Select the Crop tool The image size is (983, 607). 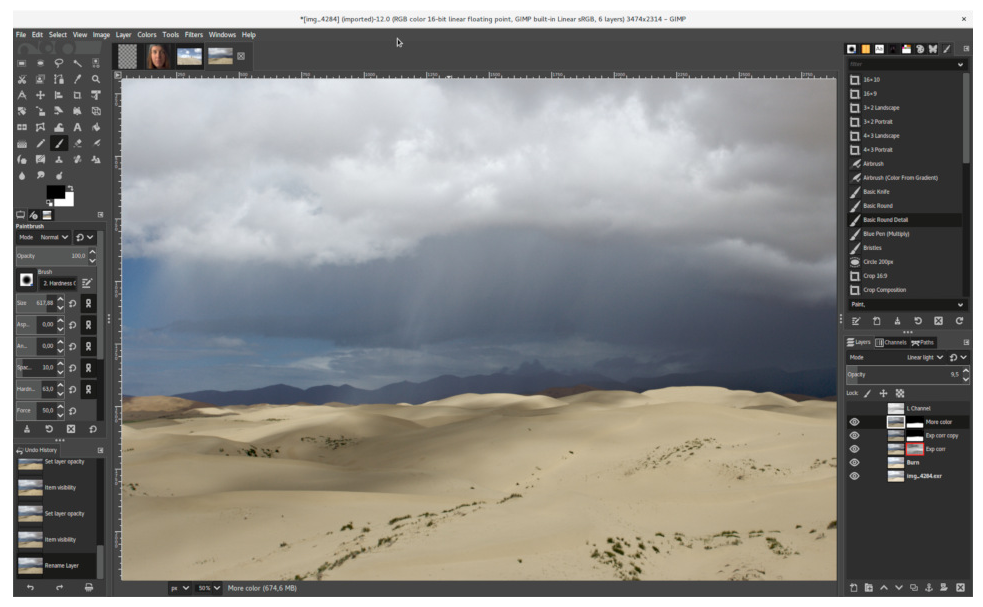pos(77,95)
